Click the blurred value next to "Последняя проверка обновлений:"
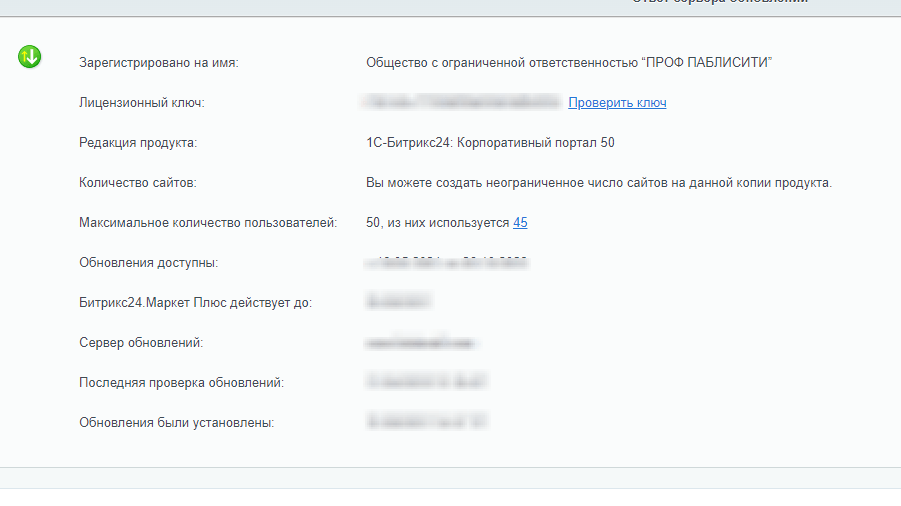 pos(426,381)
